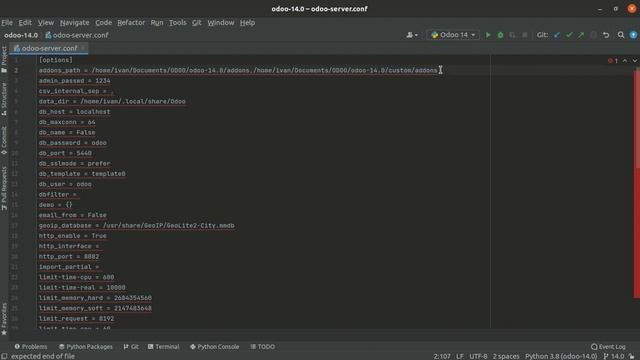The height and width of the screenshot is (360, 640).
Task: Click the limit_request = 8192 line
Action: (77, 318)
